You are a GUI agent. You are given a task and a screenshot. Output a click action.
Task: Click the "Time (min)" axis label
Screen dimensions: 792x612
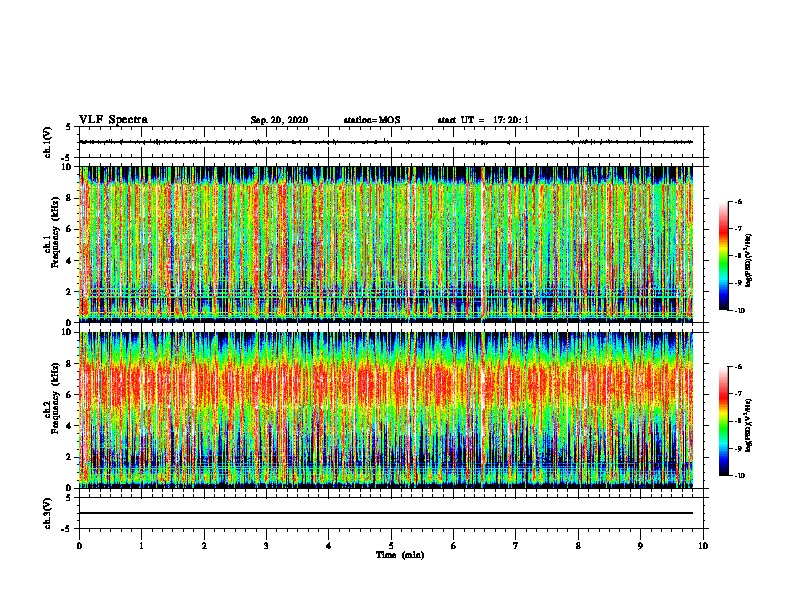click(400, 555)
